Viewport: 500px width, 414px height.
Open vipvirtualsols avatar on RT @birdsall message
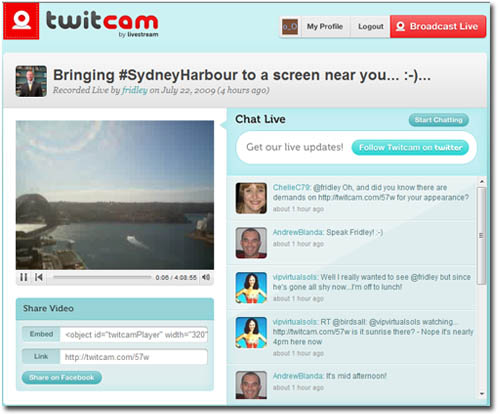tap(251, 333)
